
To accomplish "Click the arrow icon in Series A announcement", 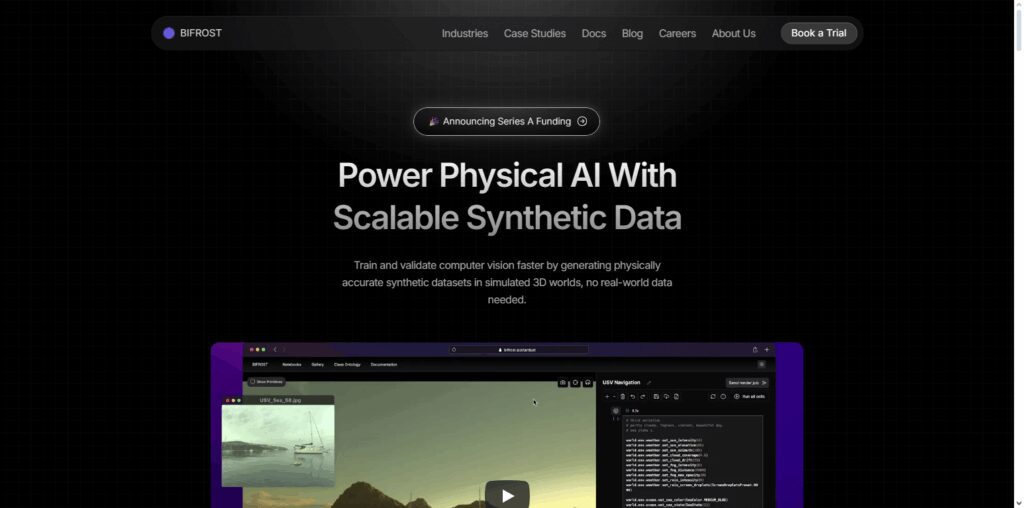I will click(x=582, y=121).
